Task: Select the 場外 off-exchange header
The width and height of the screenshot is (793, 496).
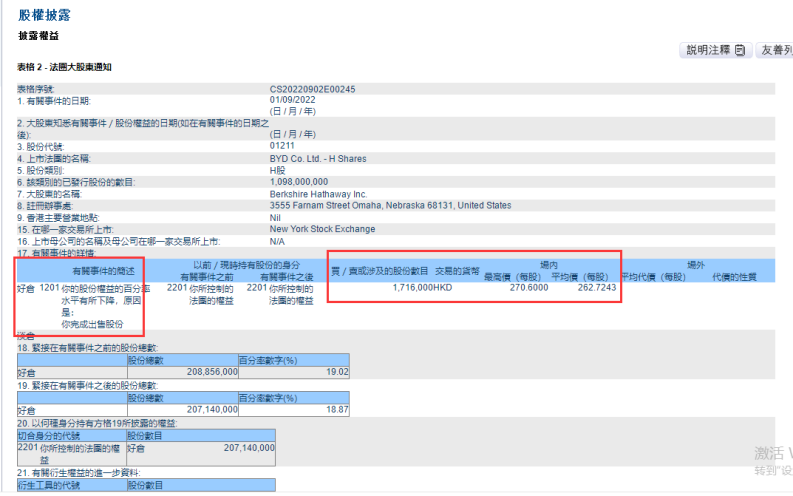Action: pos(696,265)
